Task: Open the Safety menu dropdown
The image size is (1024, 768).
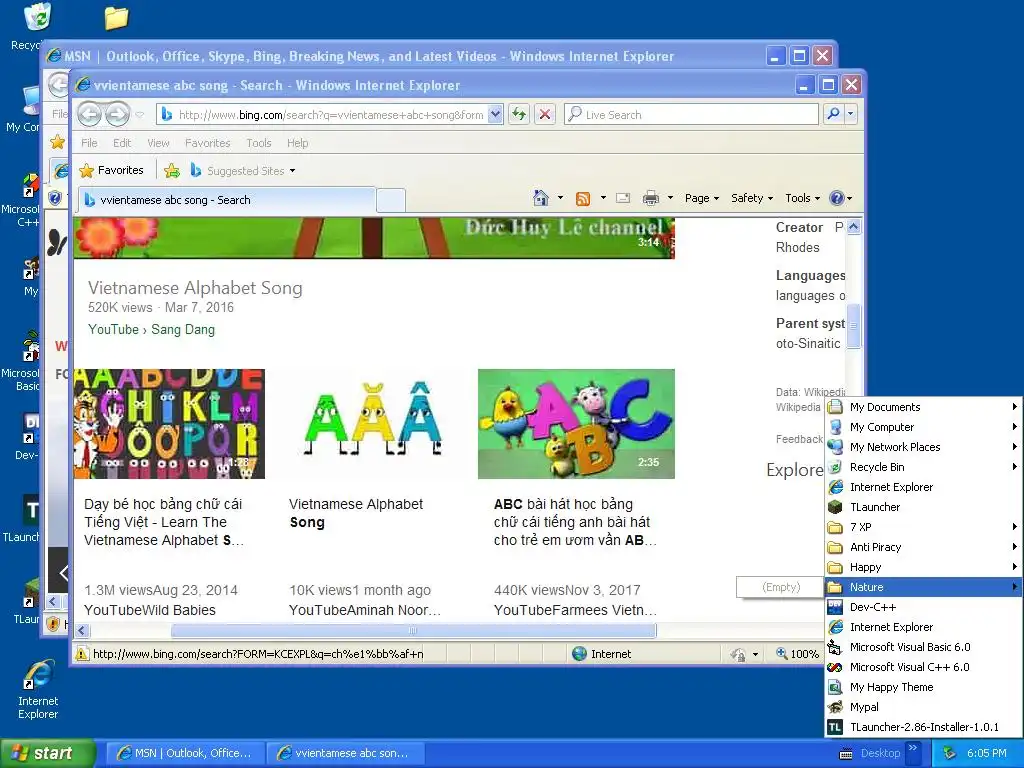Action: click(x=752, y=198)
